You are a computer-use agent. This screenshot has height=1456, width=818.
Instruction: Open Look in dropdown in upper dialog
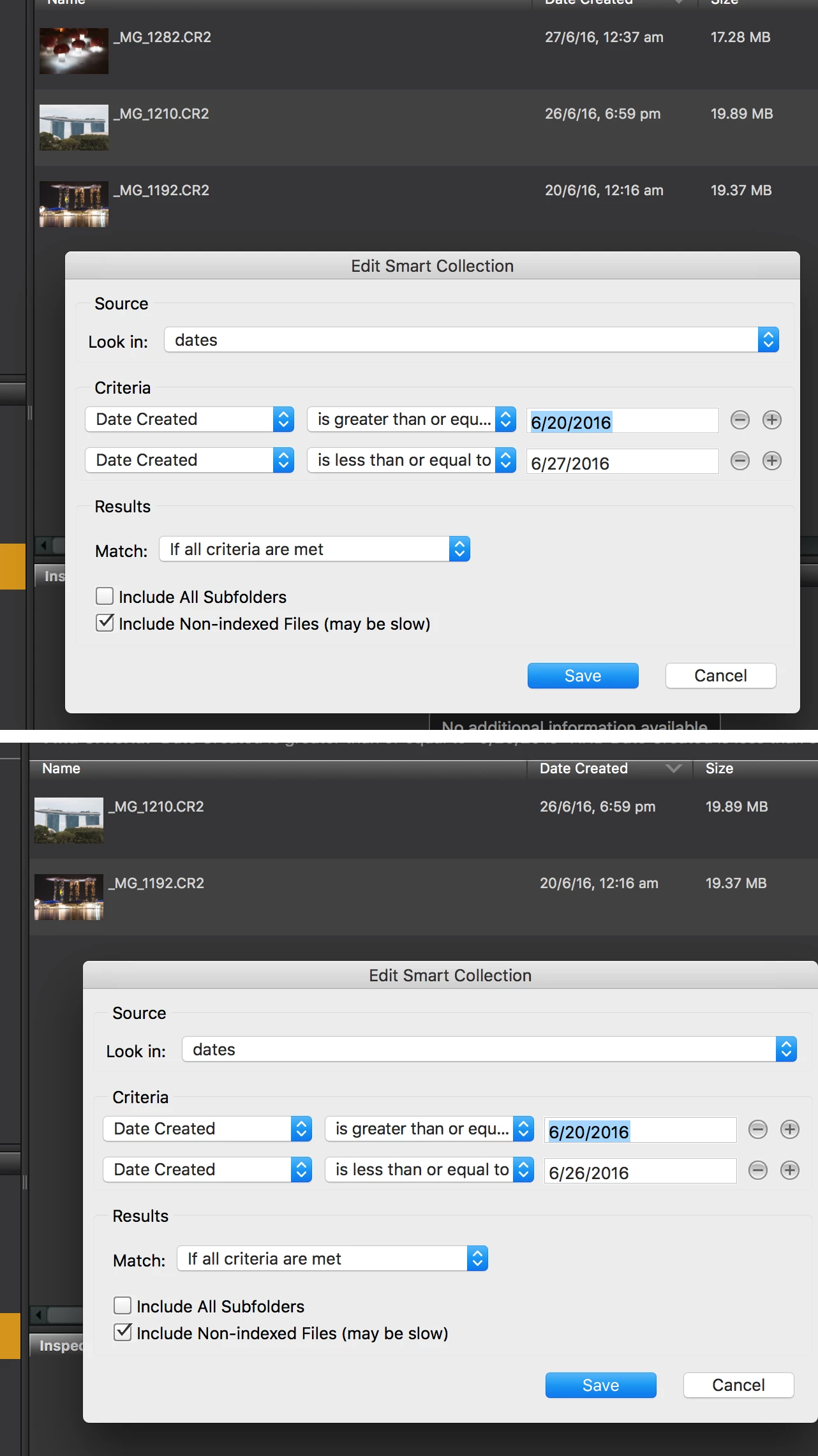point(472,339)
